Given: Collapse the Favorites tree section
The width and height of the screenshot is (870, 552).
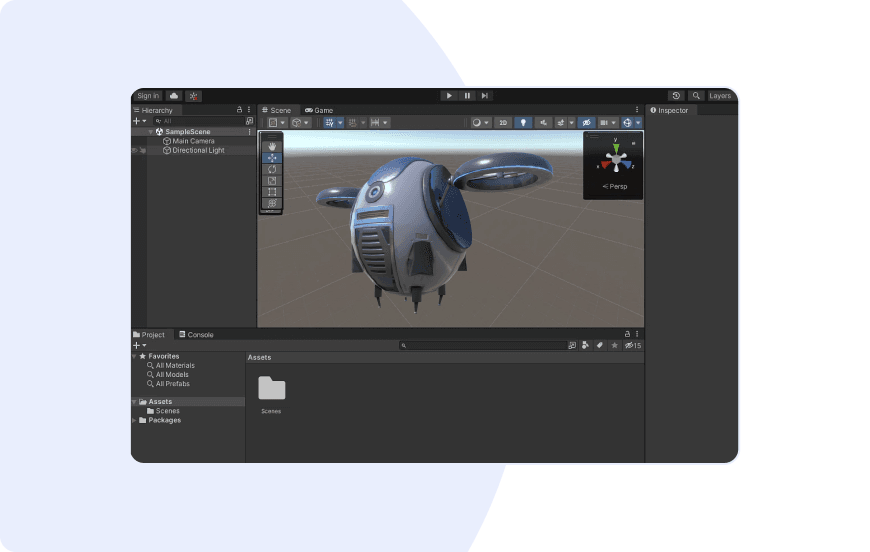Looking at the screenshot, I should pos(134,356).
